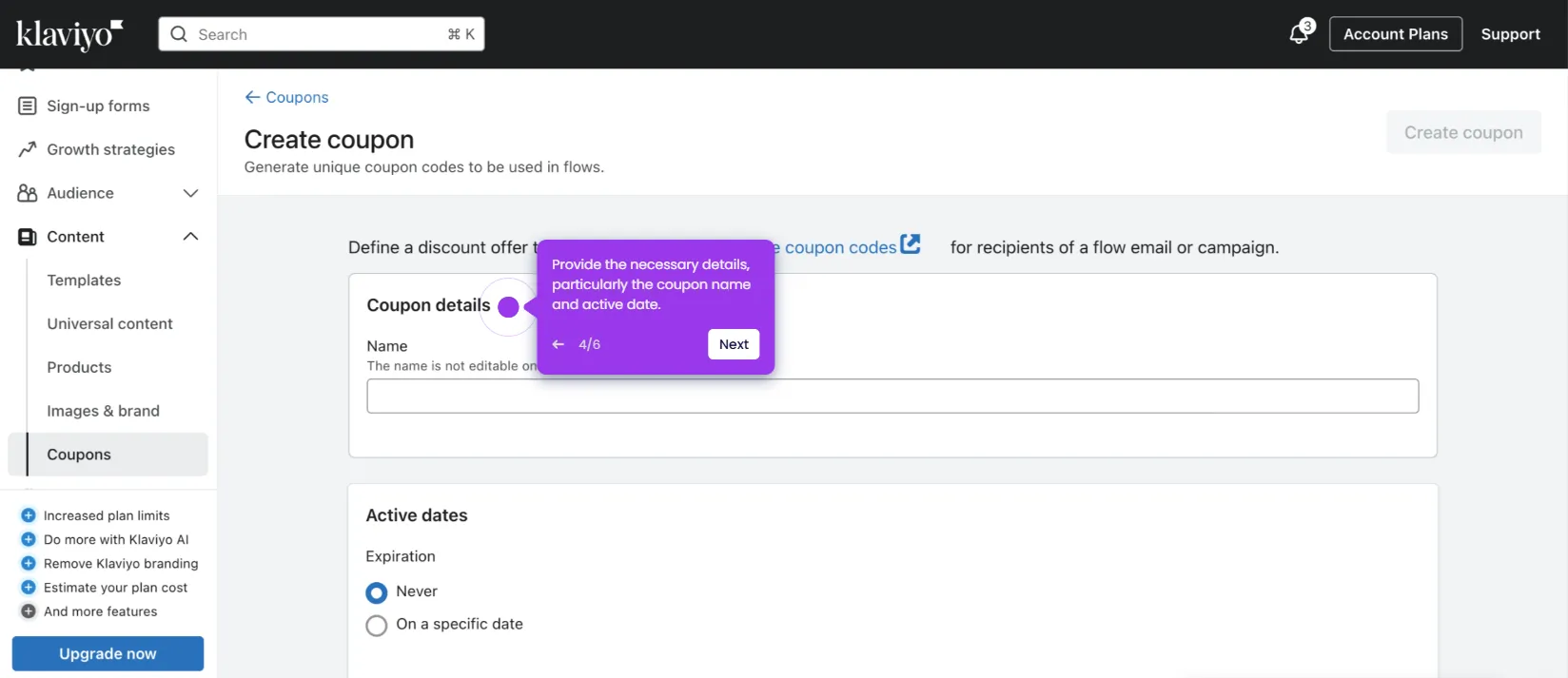The image size is (1568, 678).
Task: Click Estimate your plan cost
Action: 115,588
